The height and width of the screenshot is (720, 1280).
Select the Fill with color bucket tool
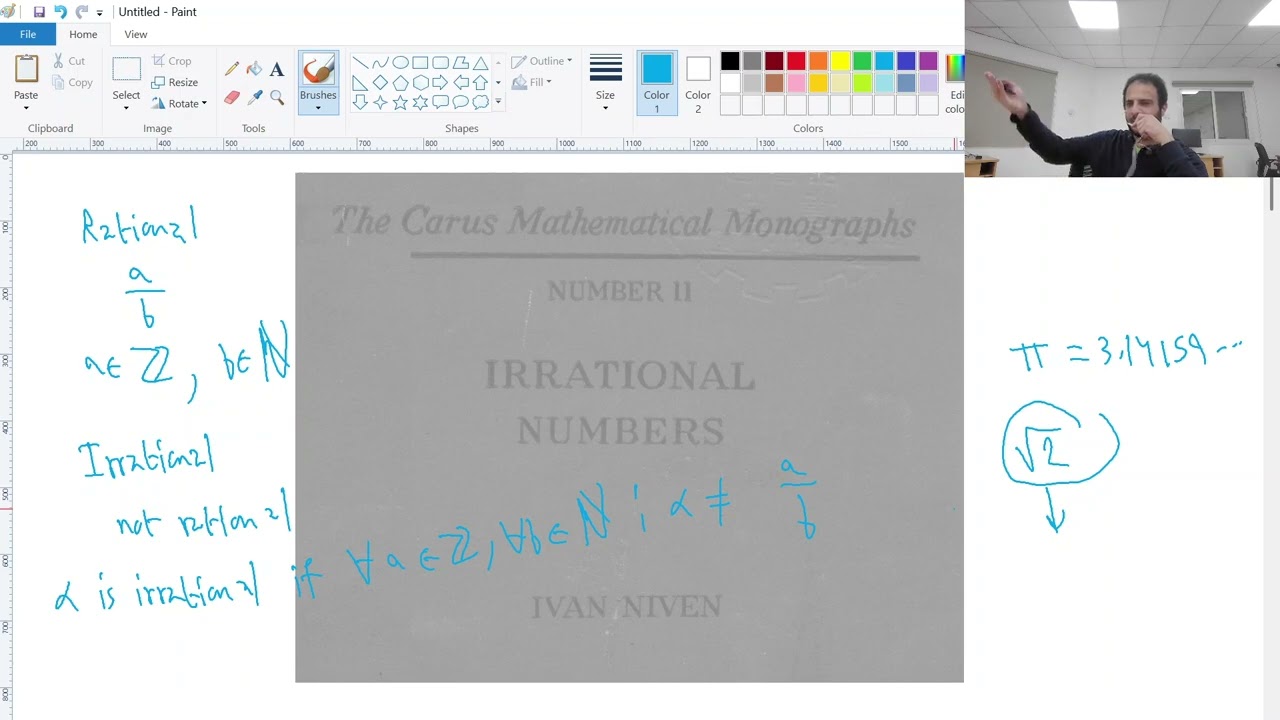point(254,69)
